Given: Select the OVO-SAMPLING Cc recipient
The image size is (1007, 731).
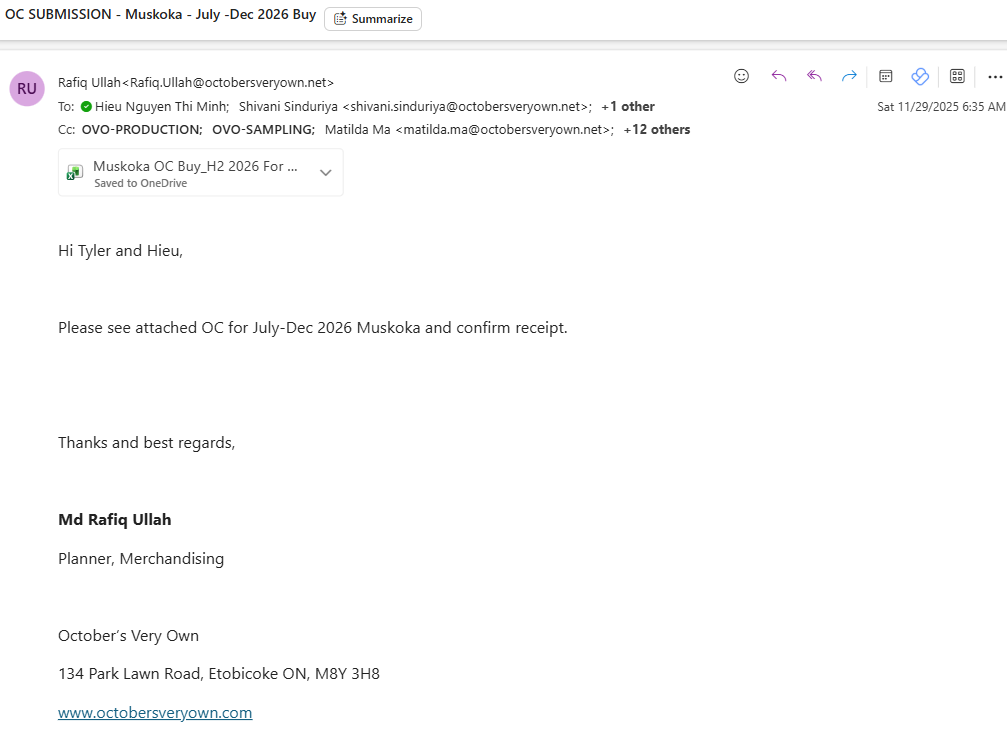Looking at the screenshot, I should pos(263,129).
